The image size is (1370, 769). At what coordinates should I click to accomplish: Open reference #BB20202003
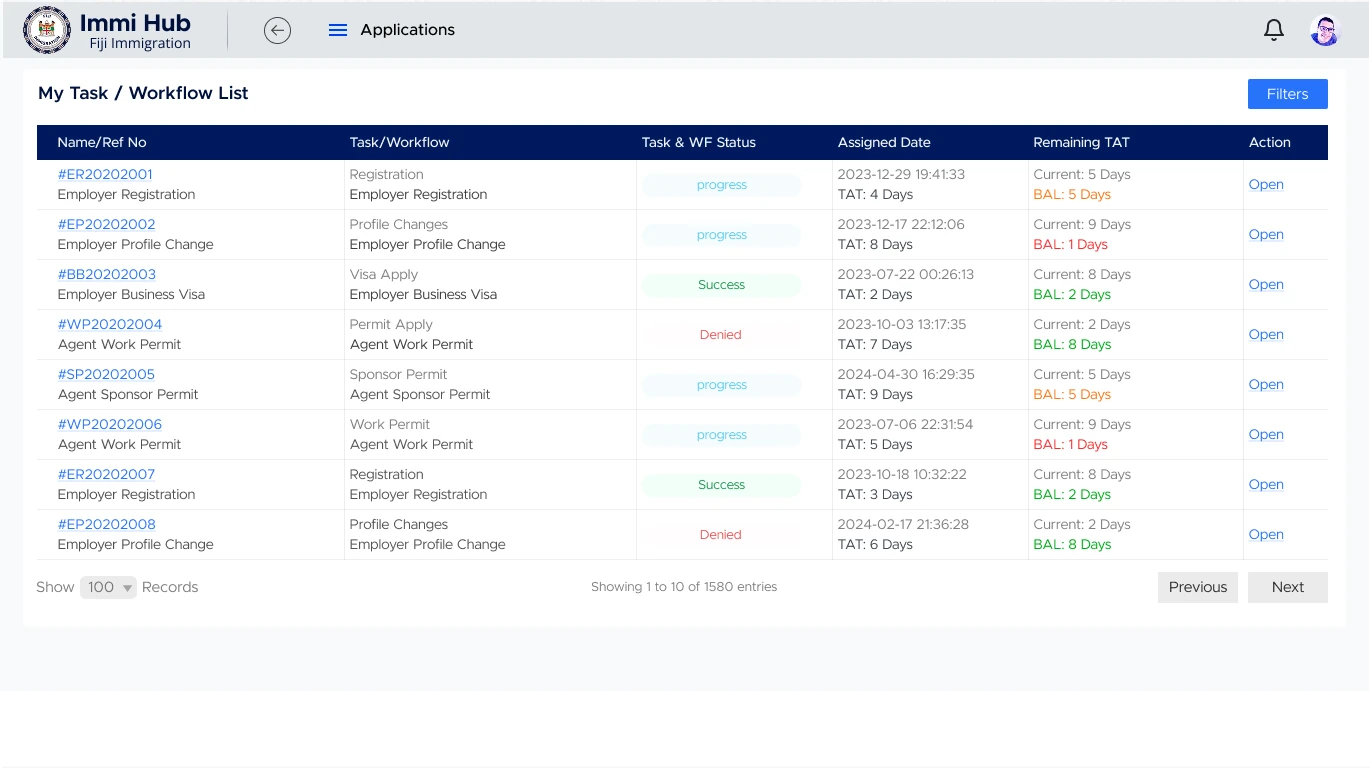pos(106,274)
